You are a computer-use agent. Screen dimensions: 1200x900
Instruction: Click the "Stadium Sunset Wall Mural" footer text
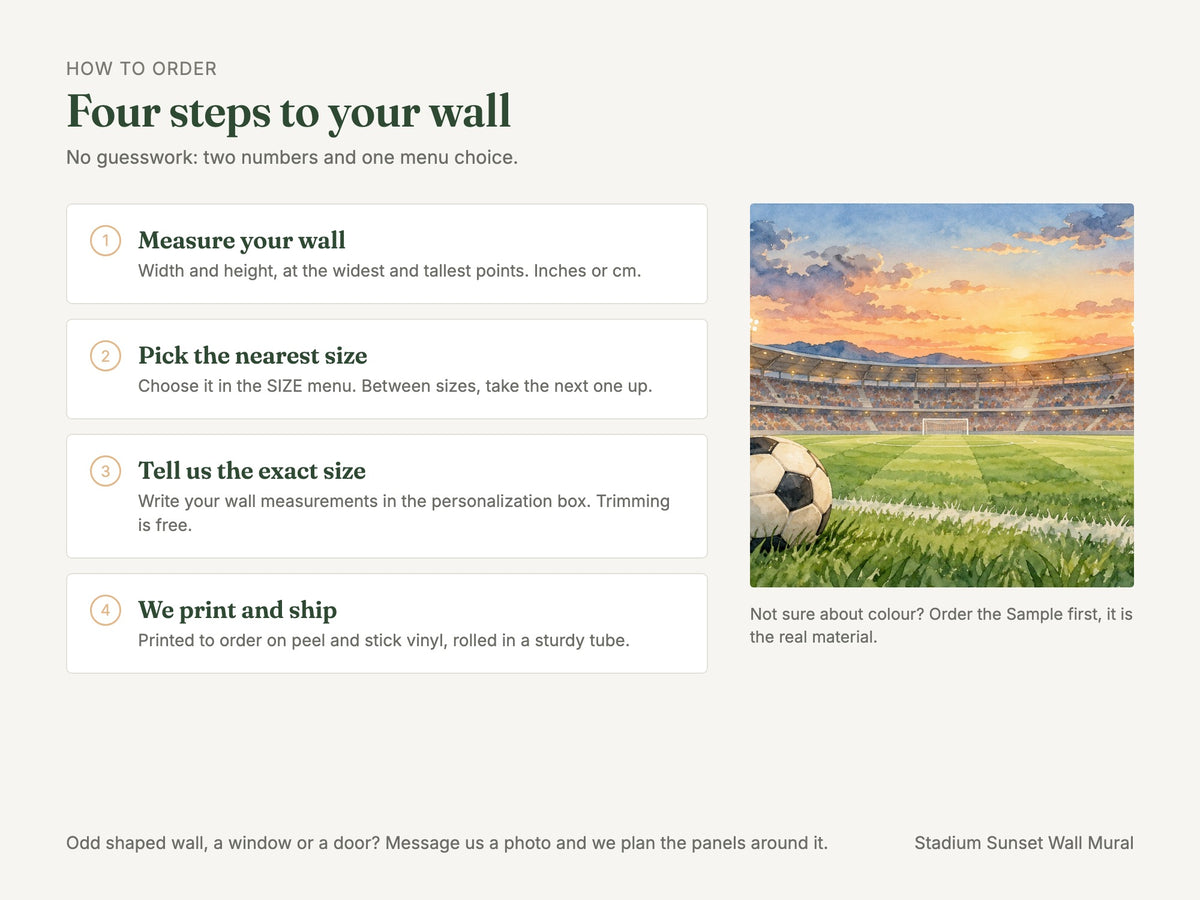coord(1024,843)
